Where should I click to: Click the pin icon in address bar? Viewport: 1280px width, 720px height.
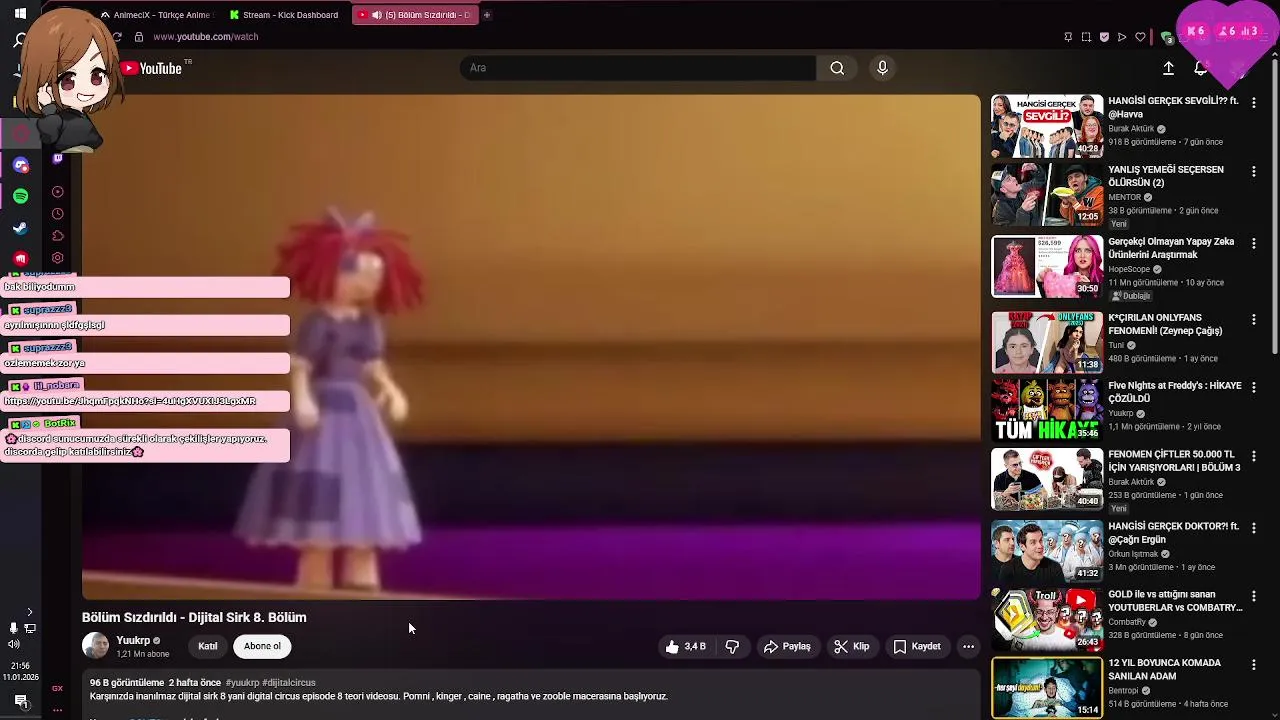point(1068,37)
